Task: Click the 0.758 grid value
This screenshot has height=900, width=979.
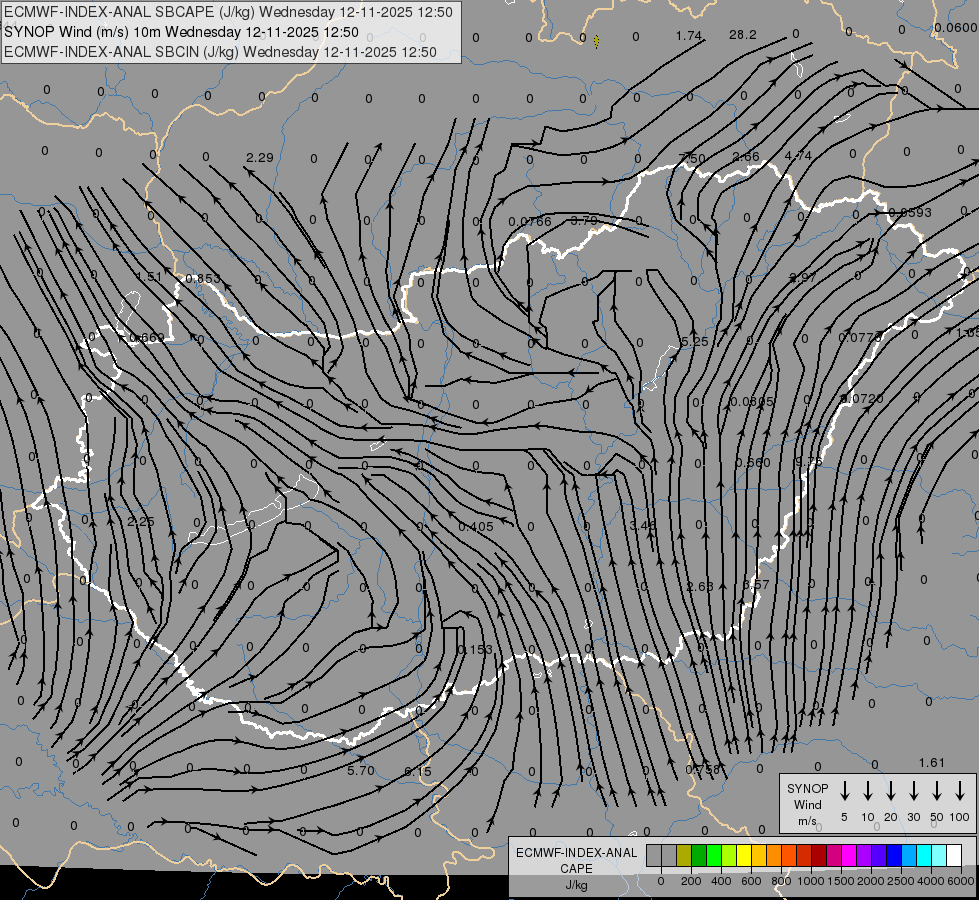Action: [703, 769]
